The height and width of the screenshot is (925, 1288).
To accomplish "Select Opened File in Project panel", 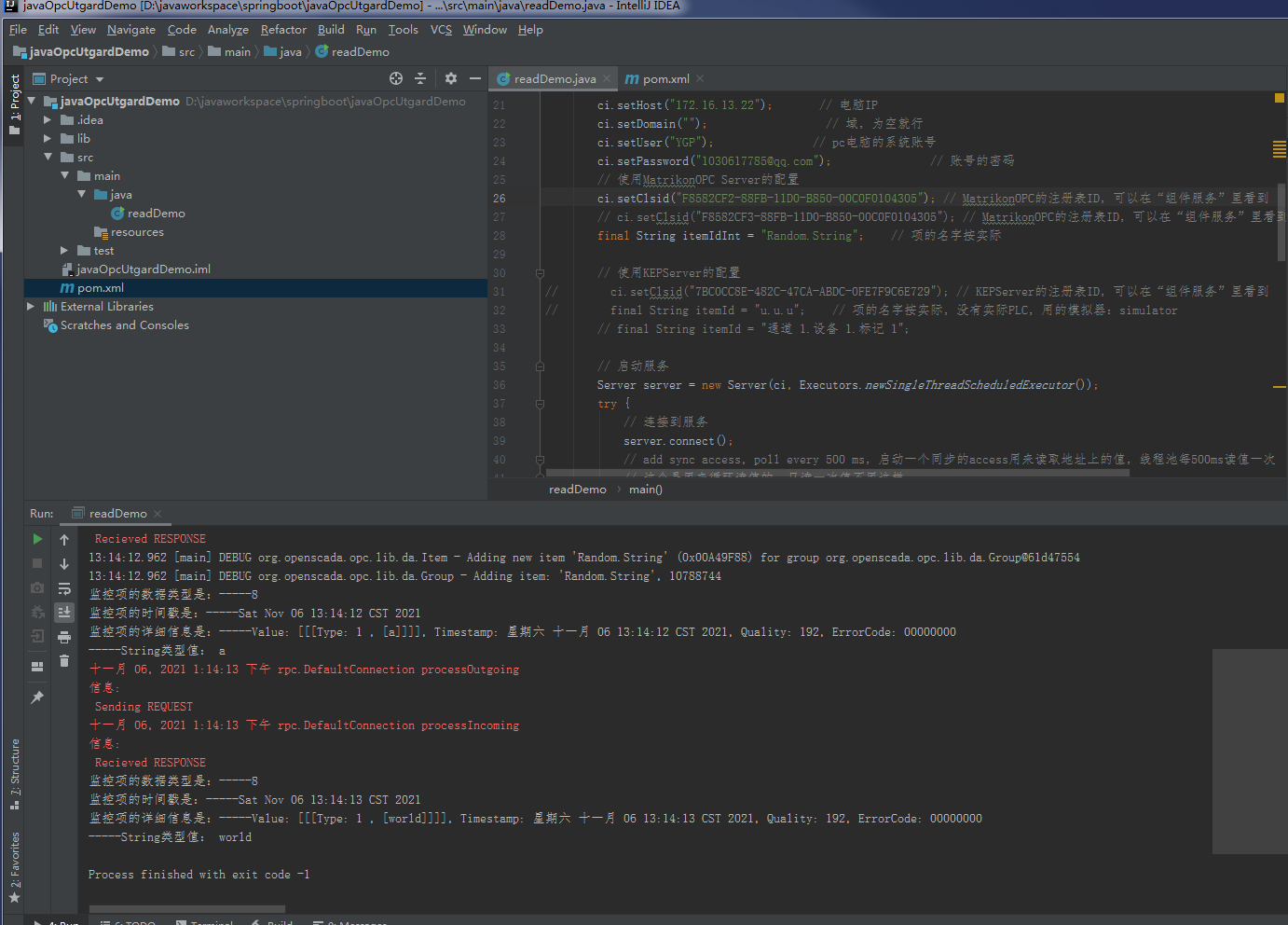I will click(395, 78).
